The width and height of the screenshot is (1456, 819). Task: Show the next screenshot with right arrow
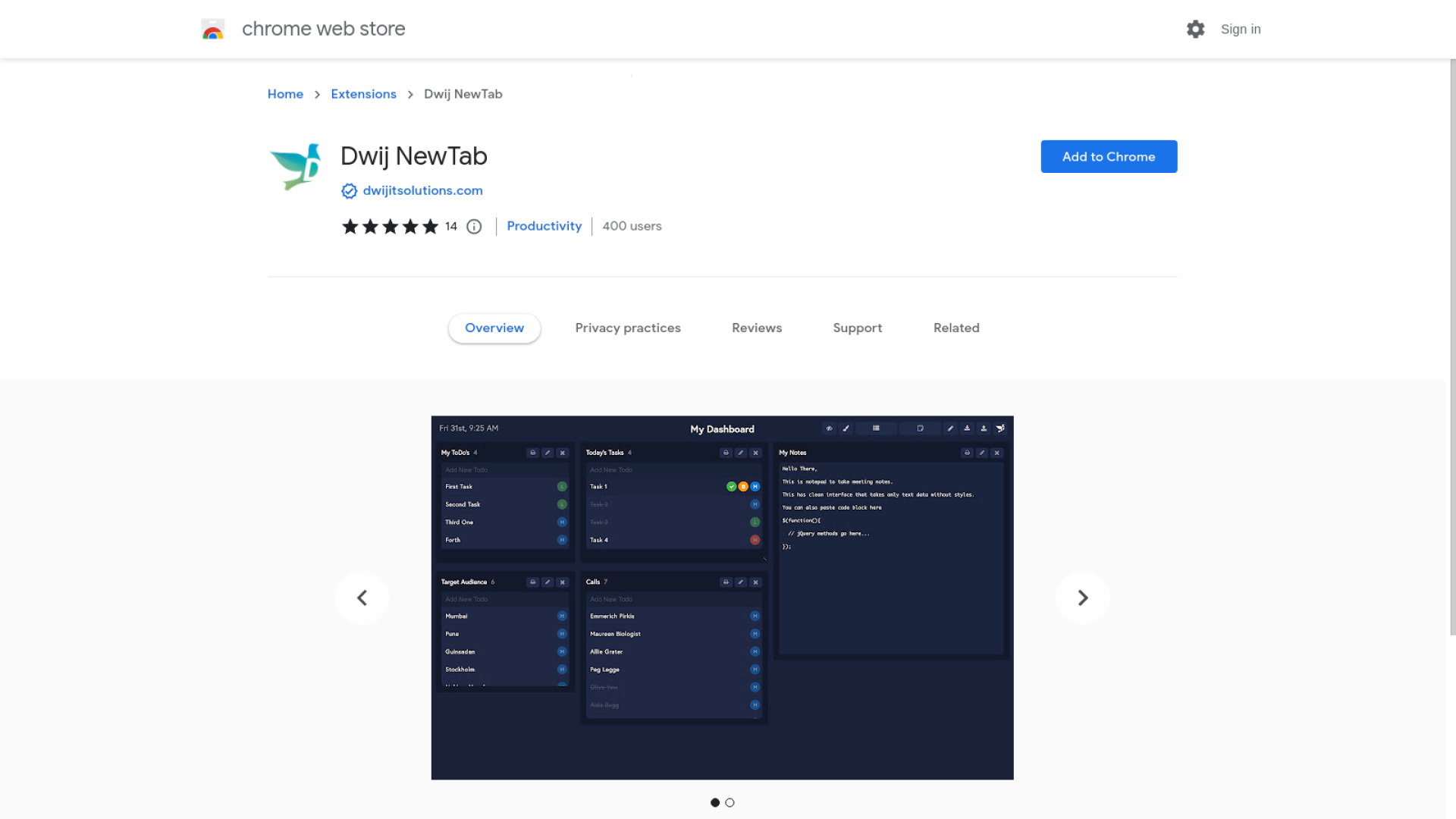pos(1082,598)
